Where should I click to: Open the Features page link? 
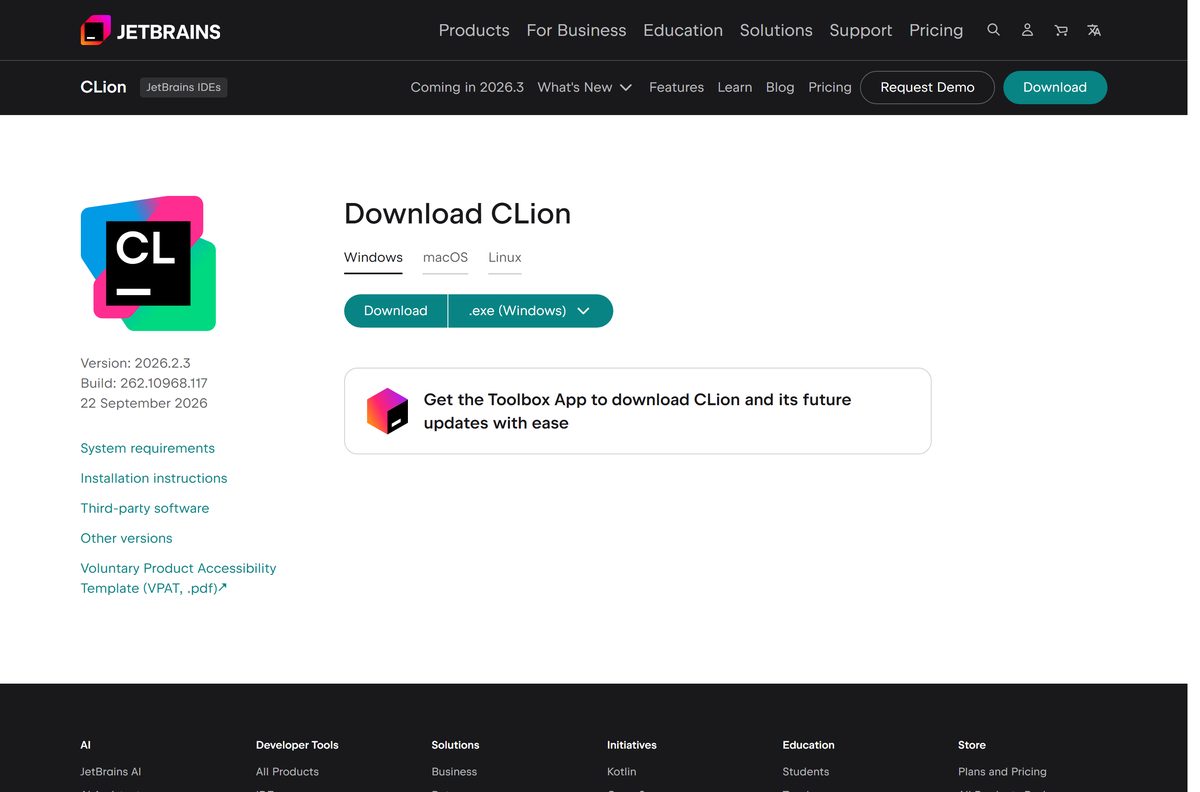[x=676, y=87]
